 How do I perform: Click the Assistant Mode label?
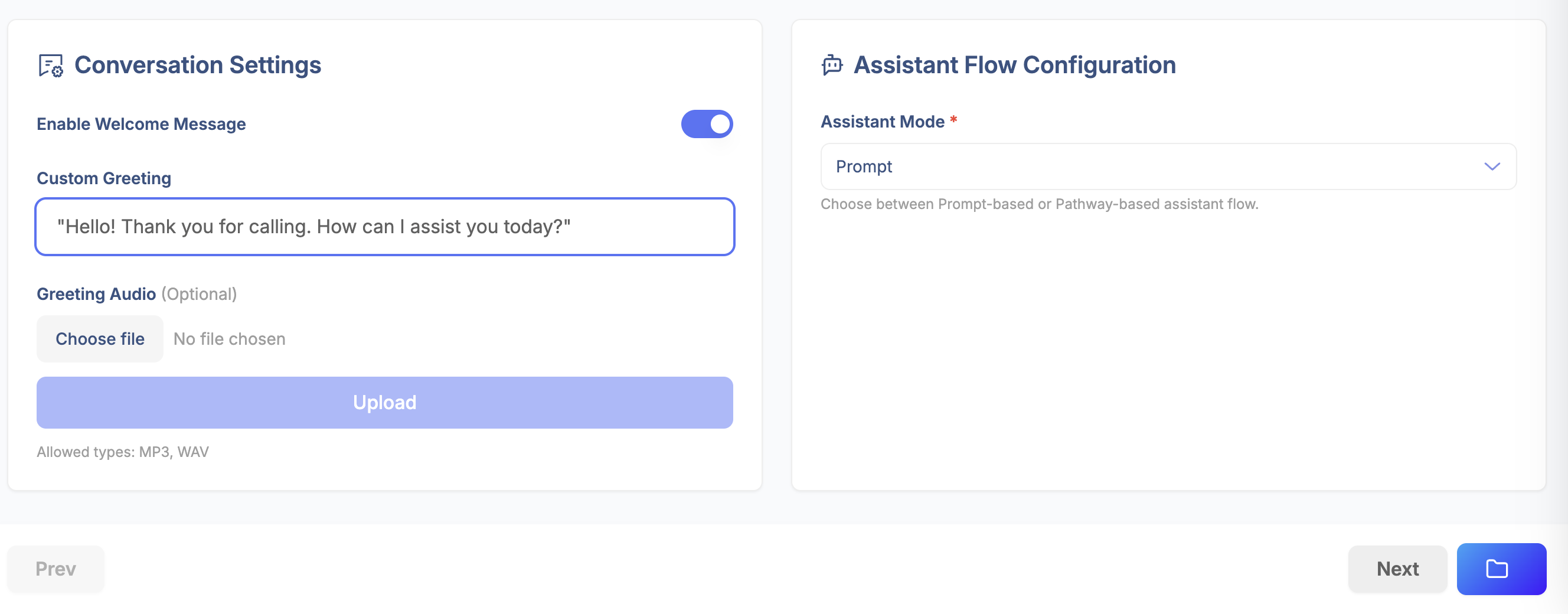(882, 122)
